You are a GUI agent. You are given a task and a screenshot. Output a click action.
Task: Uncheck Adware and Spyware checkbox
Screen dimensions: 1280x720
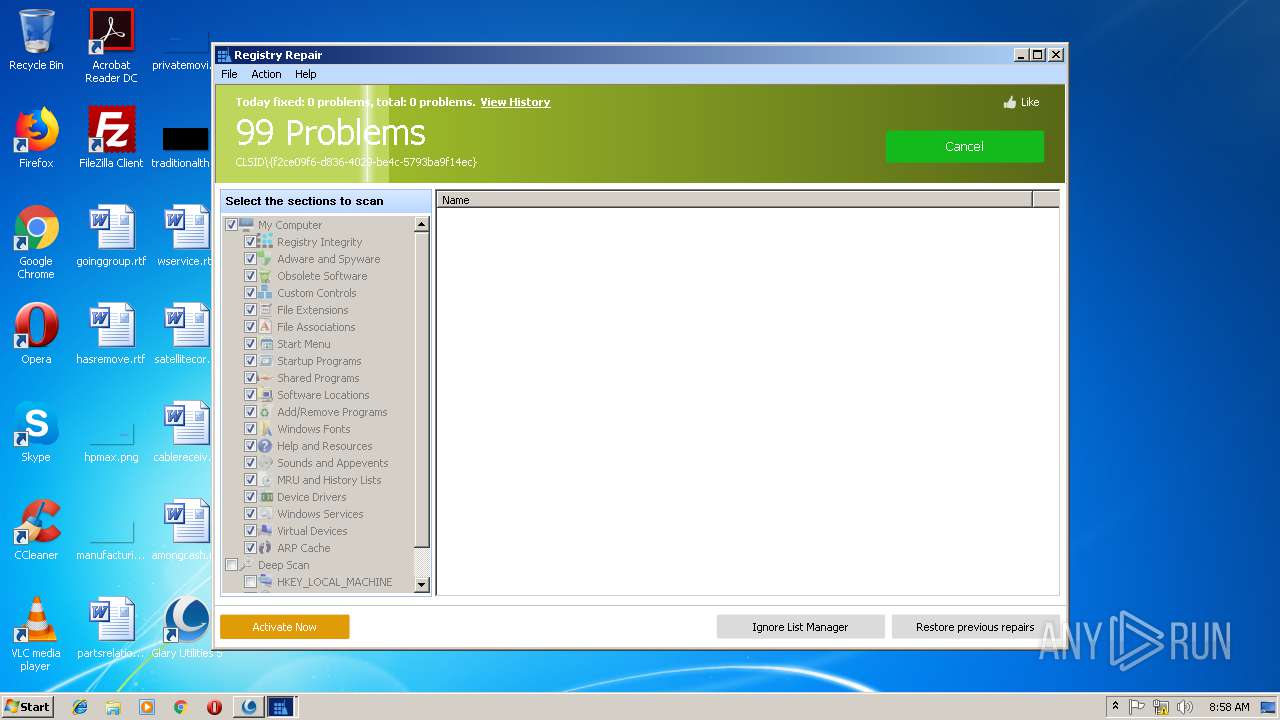coord(251,259)
